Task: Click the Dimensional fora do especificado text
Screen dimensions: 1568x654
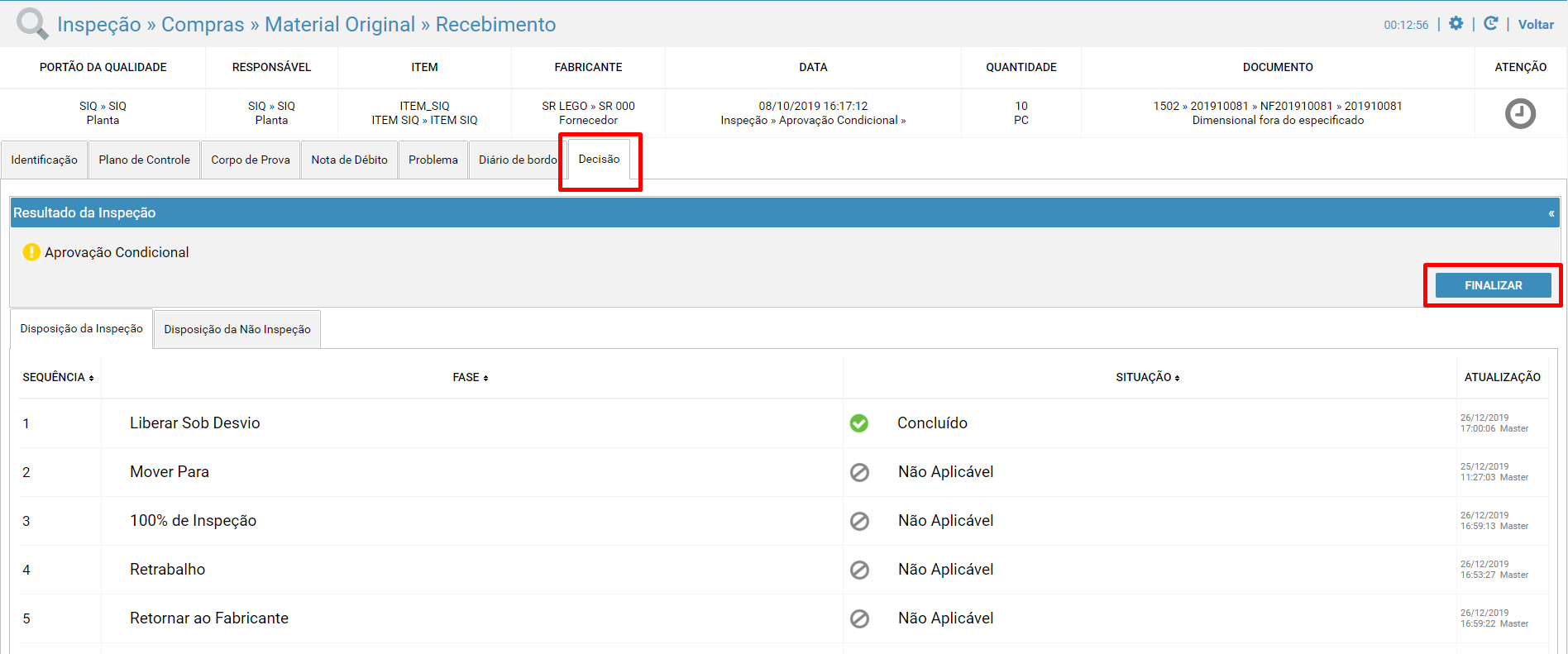Action: tap(1278, 121)
